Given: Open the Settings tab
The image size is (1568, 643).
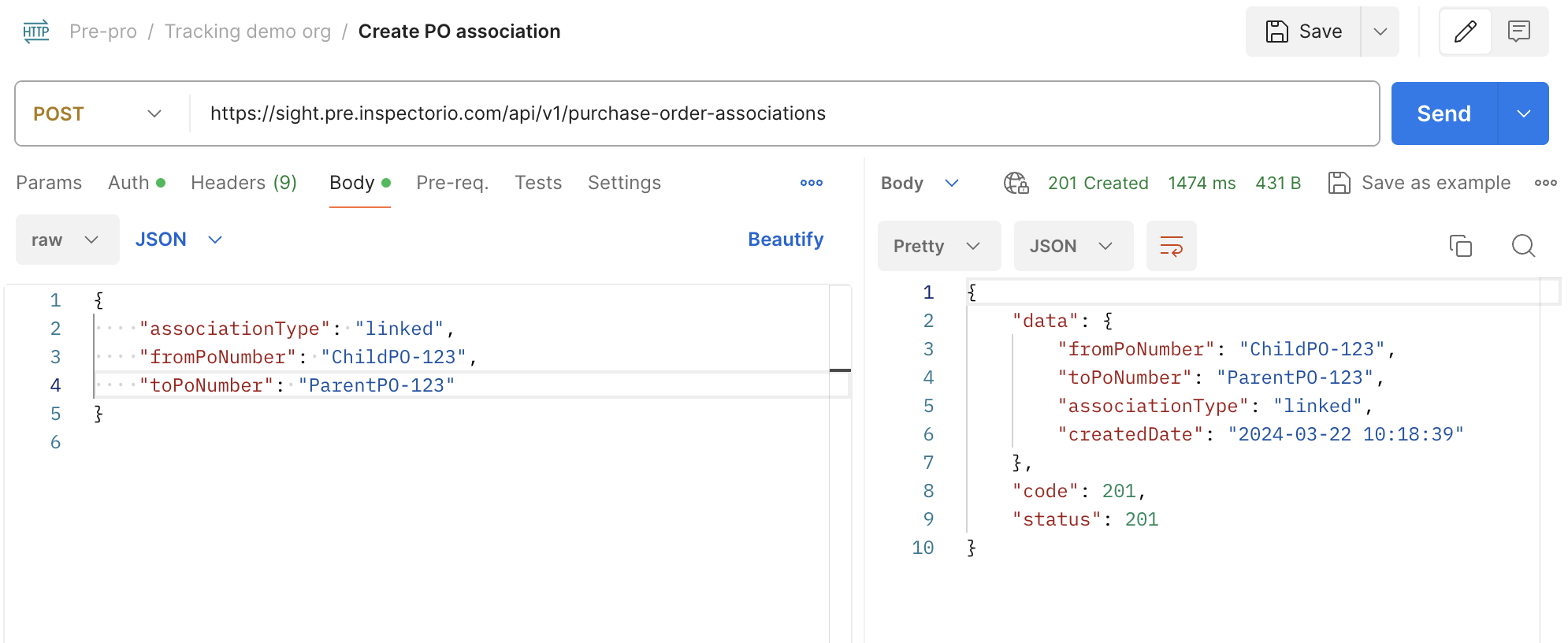Looking at the screenshot, I should pyautogui.click(x=624, y=183).
